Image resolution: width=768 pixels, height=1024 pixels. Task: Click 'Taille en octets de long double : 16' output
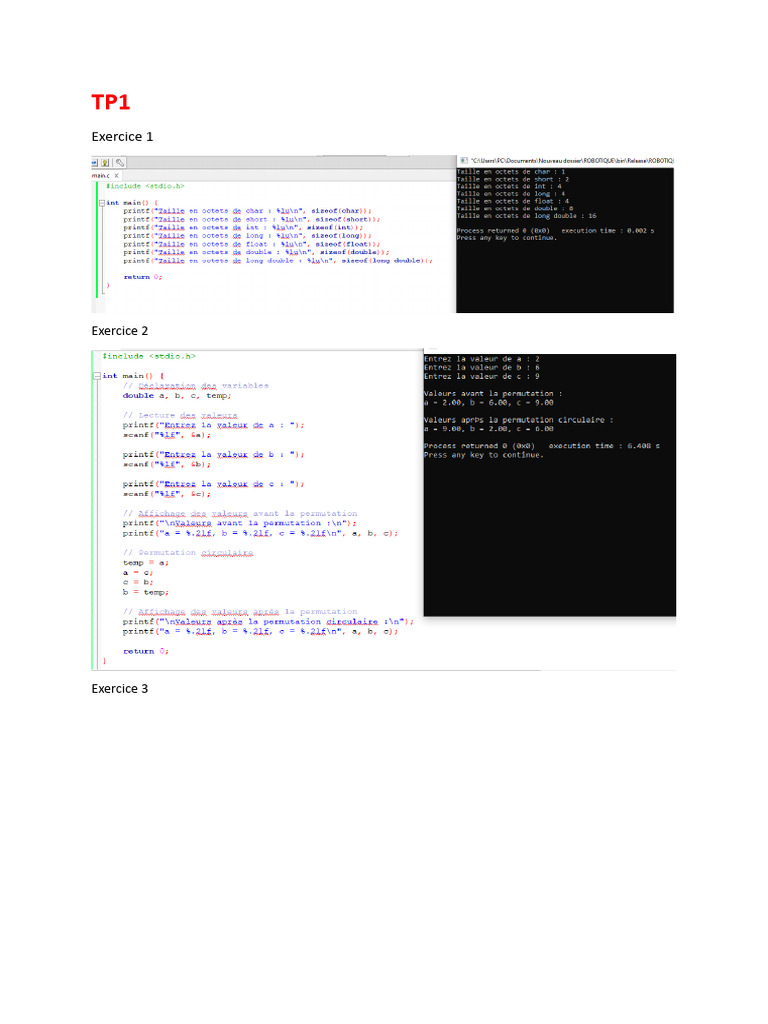526,215
